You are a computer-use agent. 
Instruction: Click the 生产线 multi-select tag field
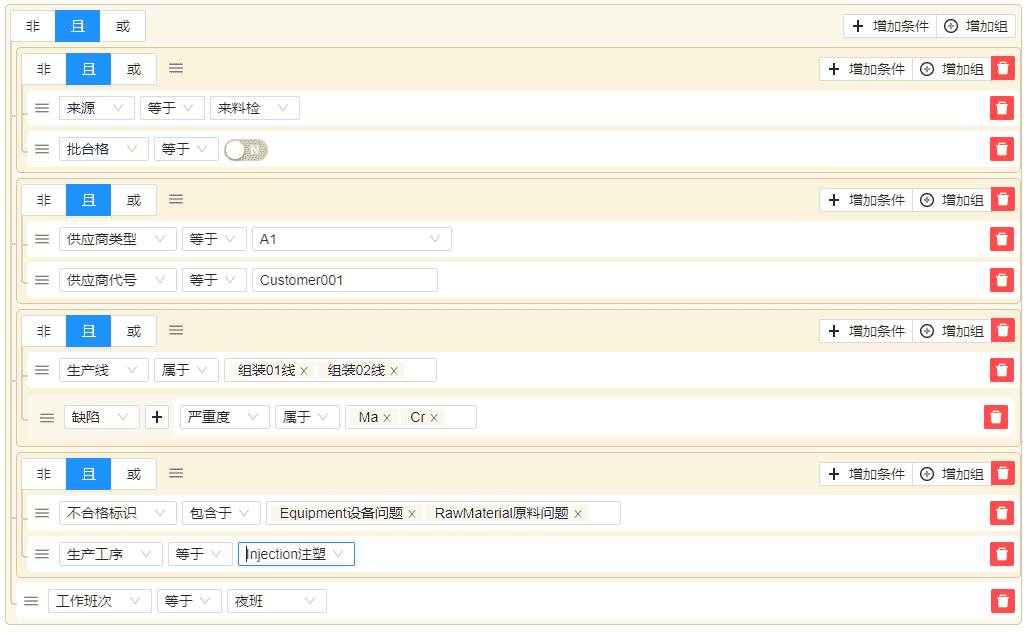(x=330, y=370)
